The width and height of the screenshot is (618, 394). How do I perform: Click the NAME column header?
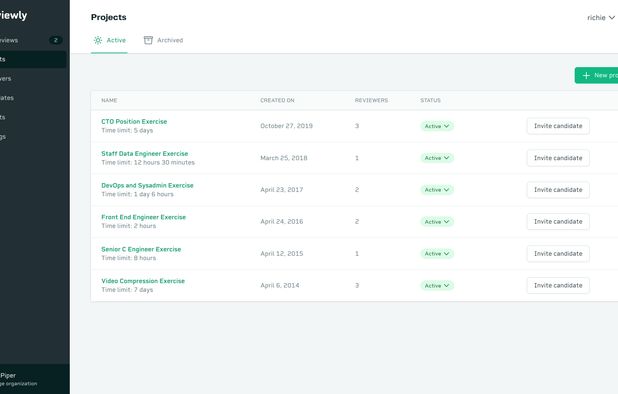tap(109, 100)
